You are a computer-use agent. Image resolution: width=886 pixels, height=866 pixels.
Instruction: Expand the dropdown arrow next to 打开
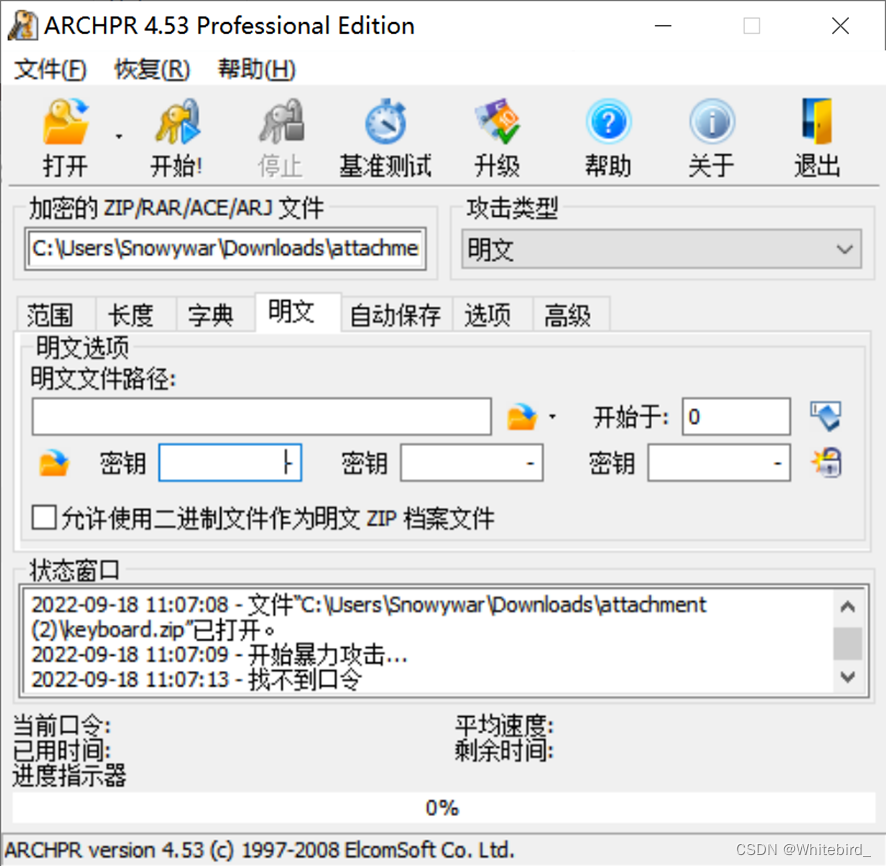119,136
